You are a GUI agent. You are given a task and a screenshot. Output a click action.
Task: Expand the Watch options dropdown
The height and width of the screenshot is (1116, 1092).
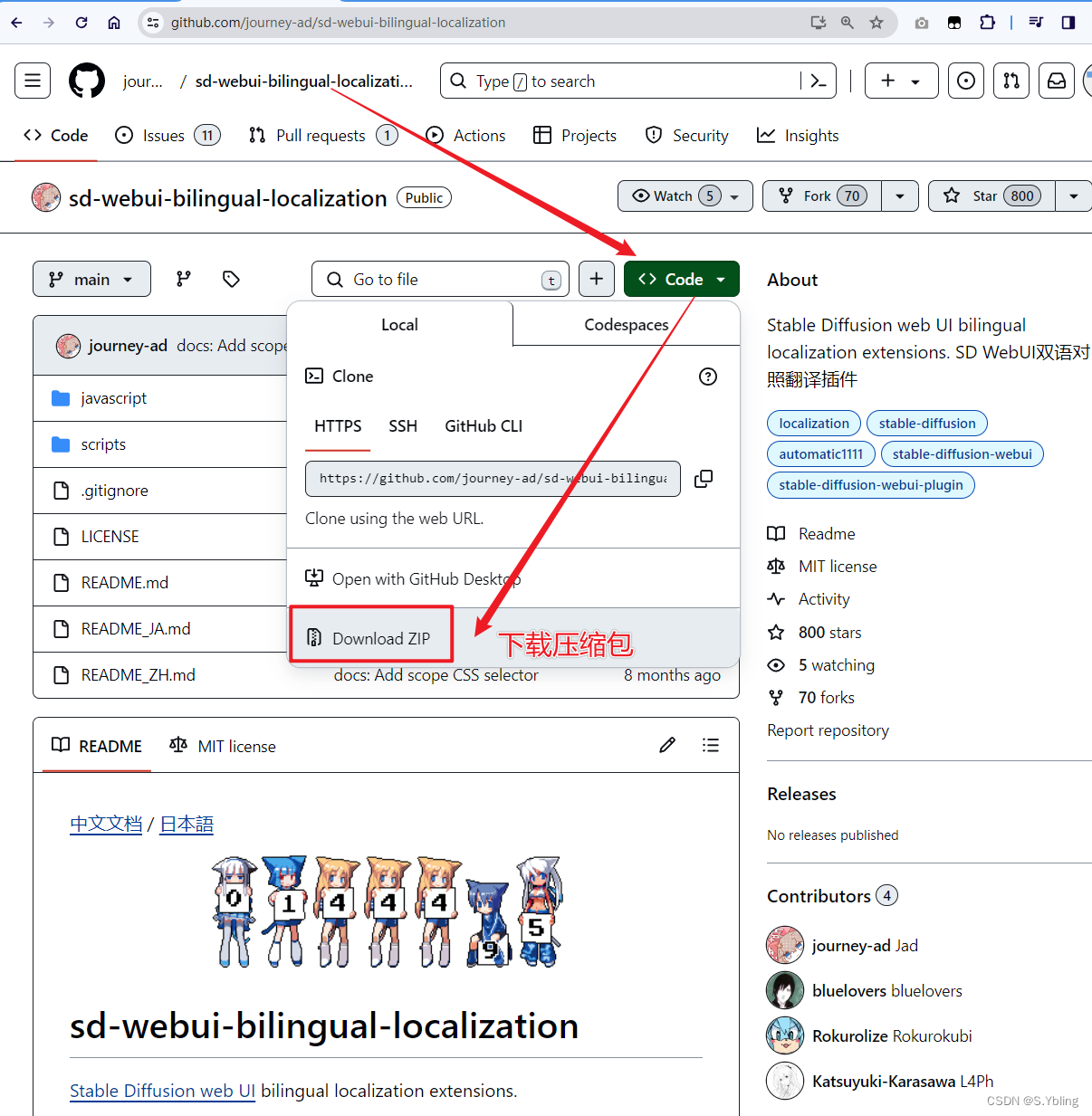(x=734, y=196)
